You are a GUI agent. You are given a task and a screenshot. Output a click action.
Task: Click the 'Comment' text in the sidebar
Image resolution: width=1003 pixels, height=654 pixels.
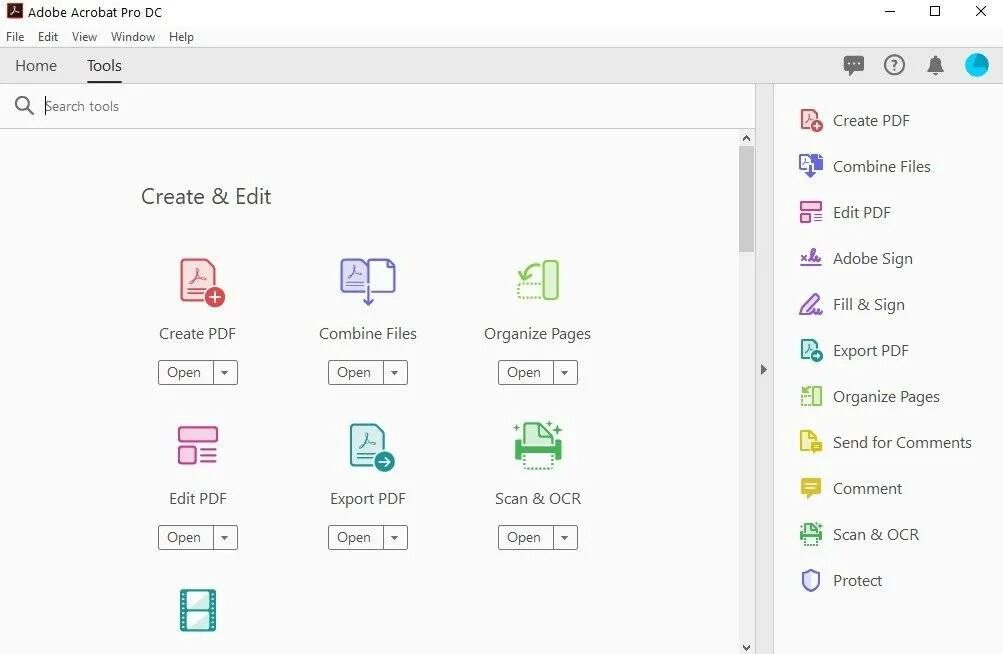867,488
